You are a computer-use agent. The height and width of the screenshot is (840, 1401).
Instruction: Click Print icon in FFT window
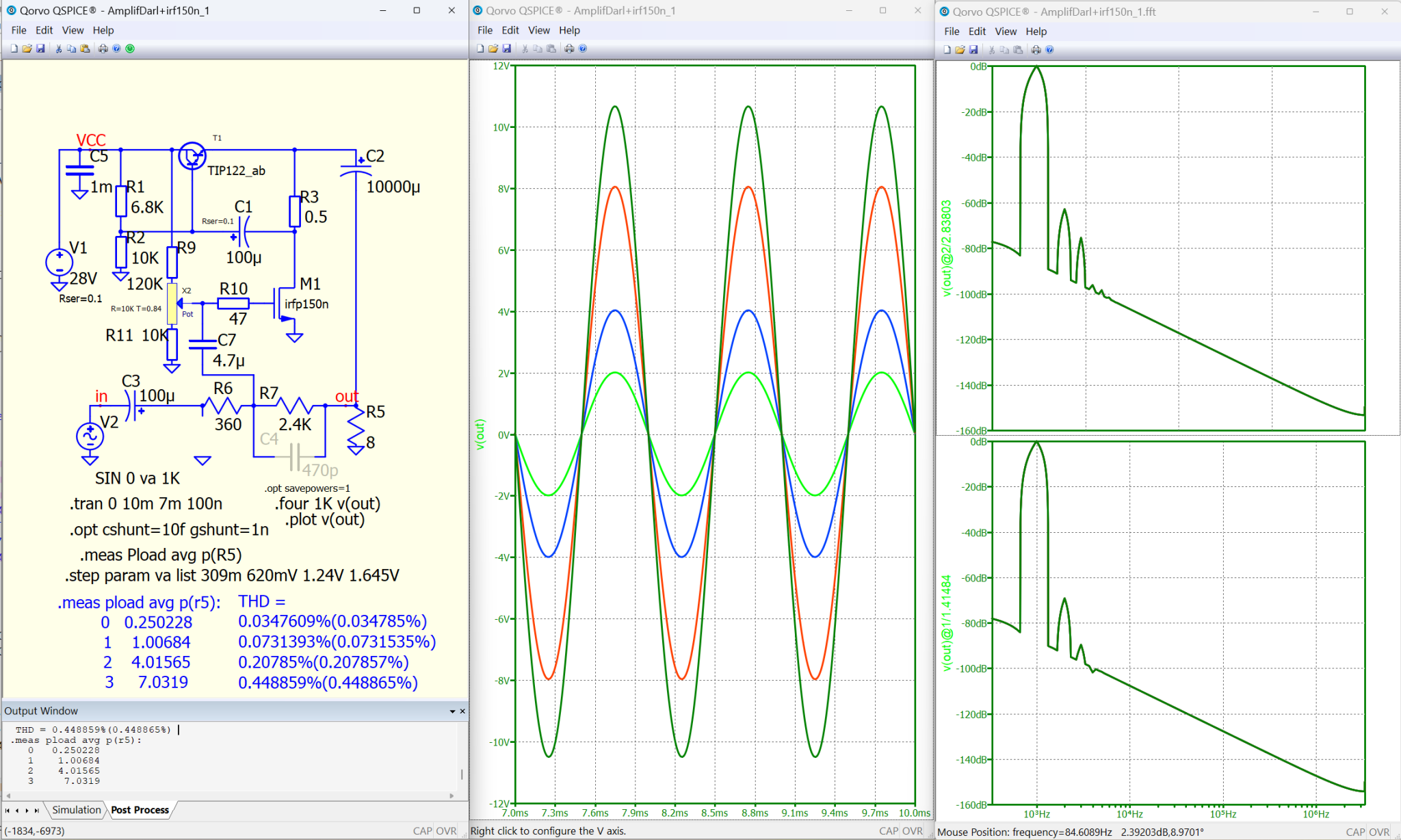coord(1036,50)
